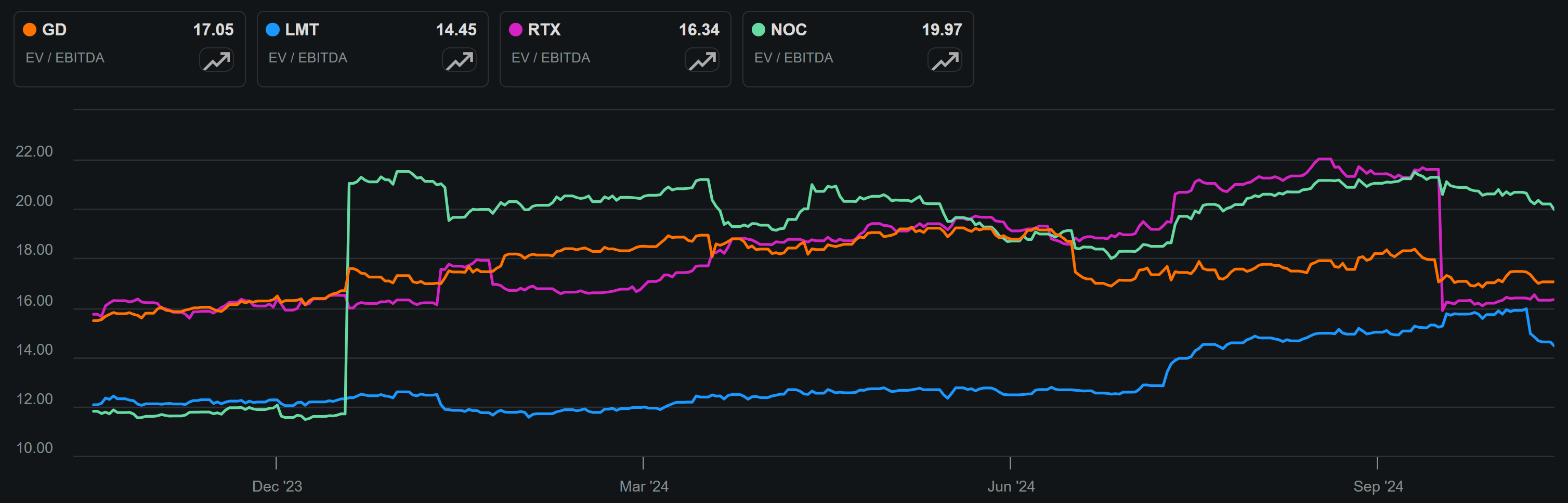Click the 19.97 value on the NOC card
Screen dimensions: 1568x503
click(943, 29)
